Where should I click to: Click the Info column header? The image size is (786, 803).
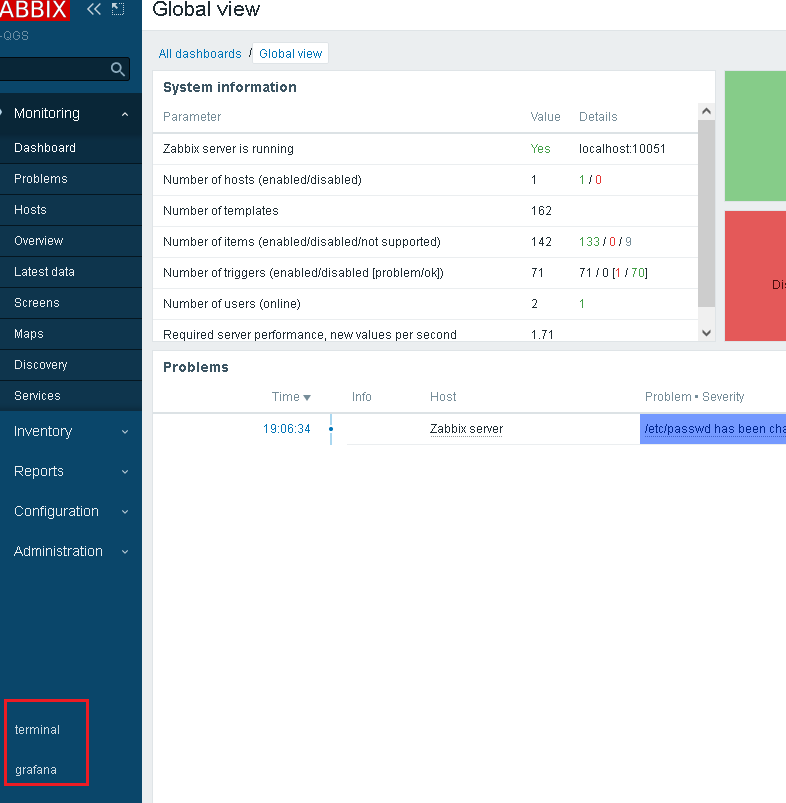coord(362,397)
